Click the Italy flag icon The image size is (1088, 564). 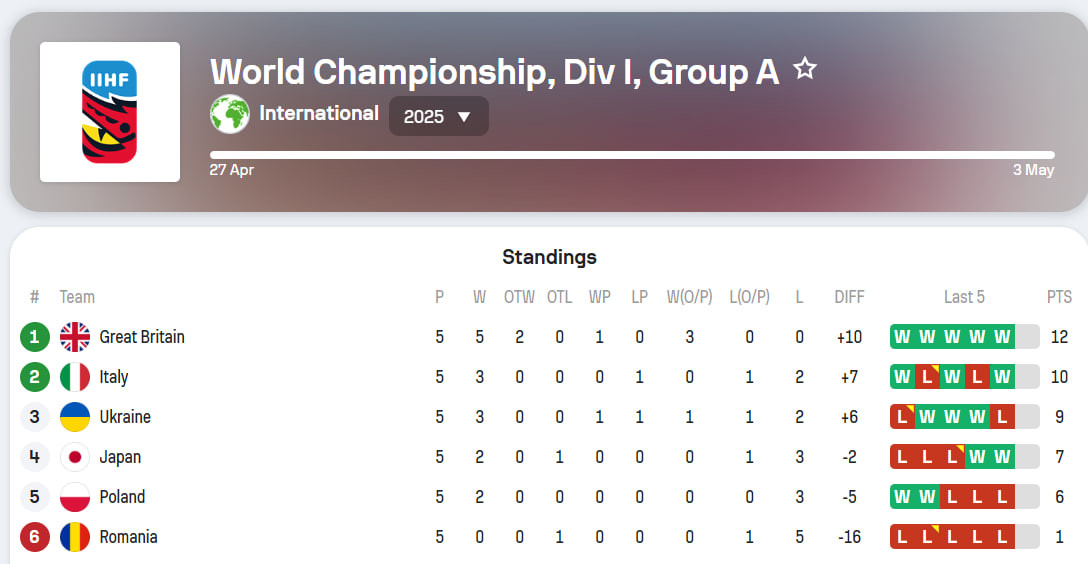point(75,377)
